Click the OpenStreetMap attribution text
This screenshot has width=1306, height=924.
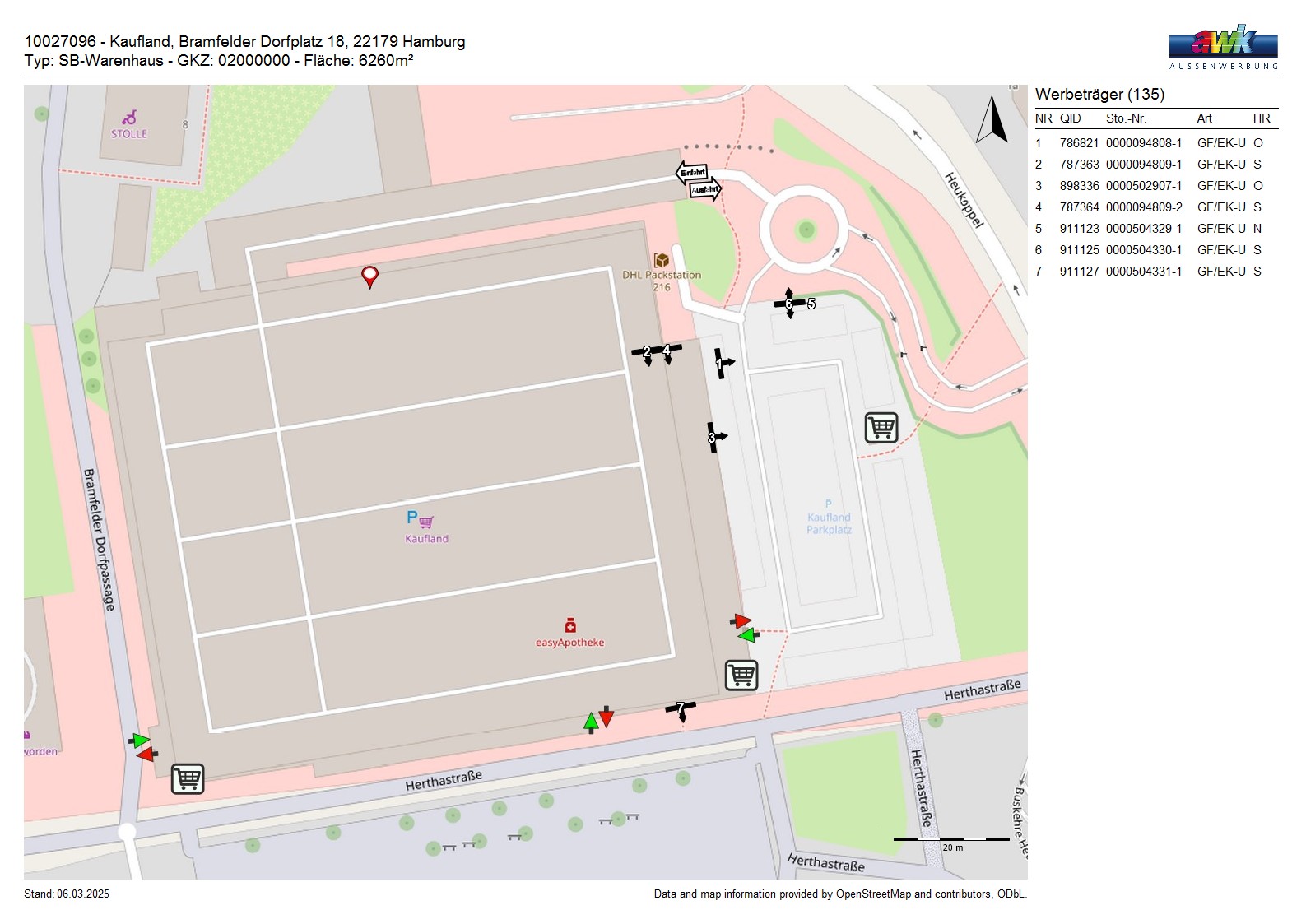point(839,894)
